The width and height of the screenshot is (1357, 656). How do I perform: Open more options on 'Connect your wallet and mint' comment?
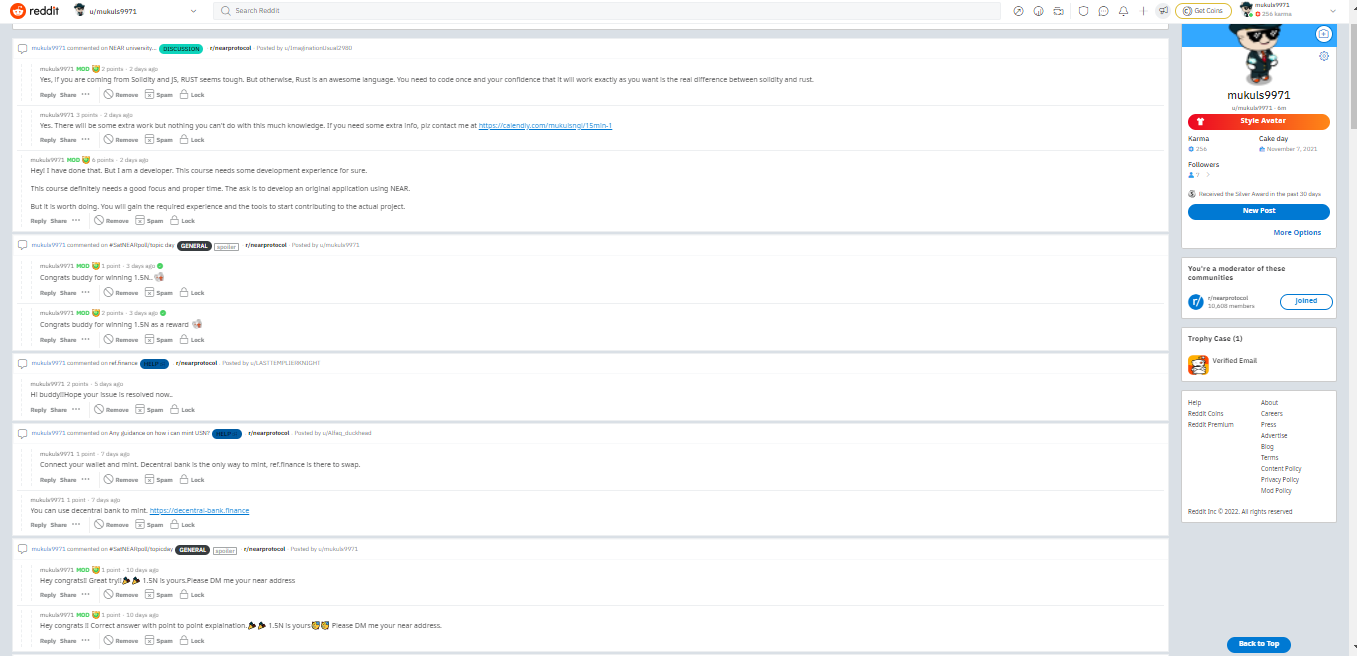click(86, 480)
